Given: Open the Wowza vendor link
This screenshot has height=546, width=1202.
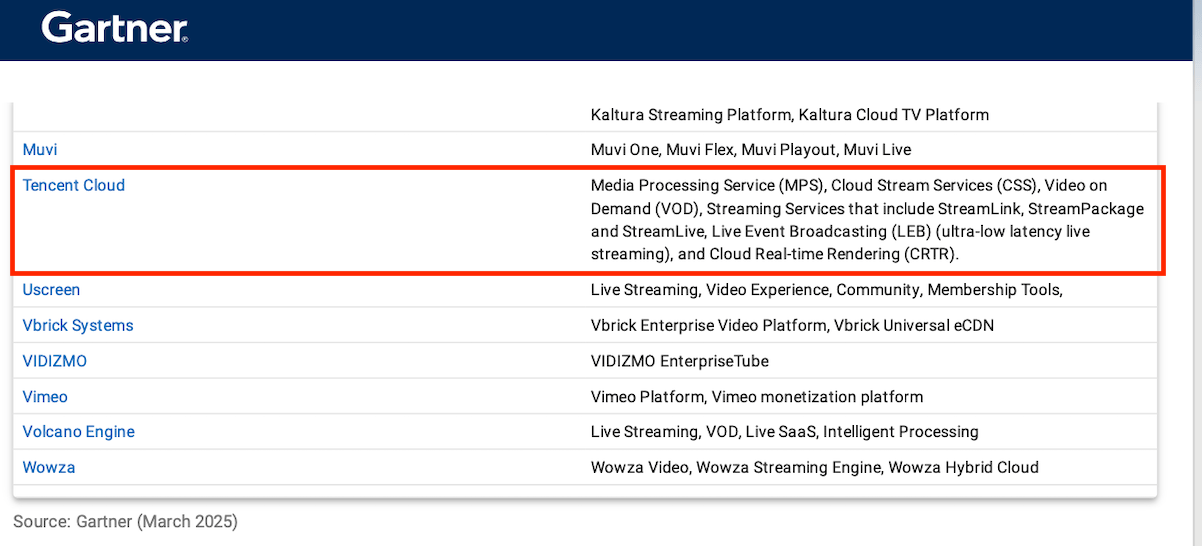Looking at the screenshot, I should point(49,467).
